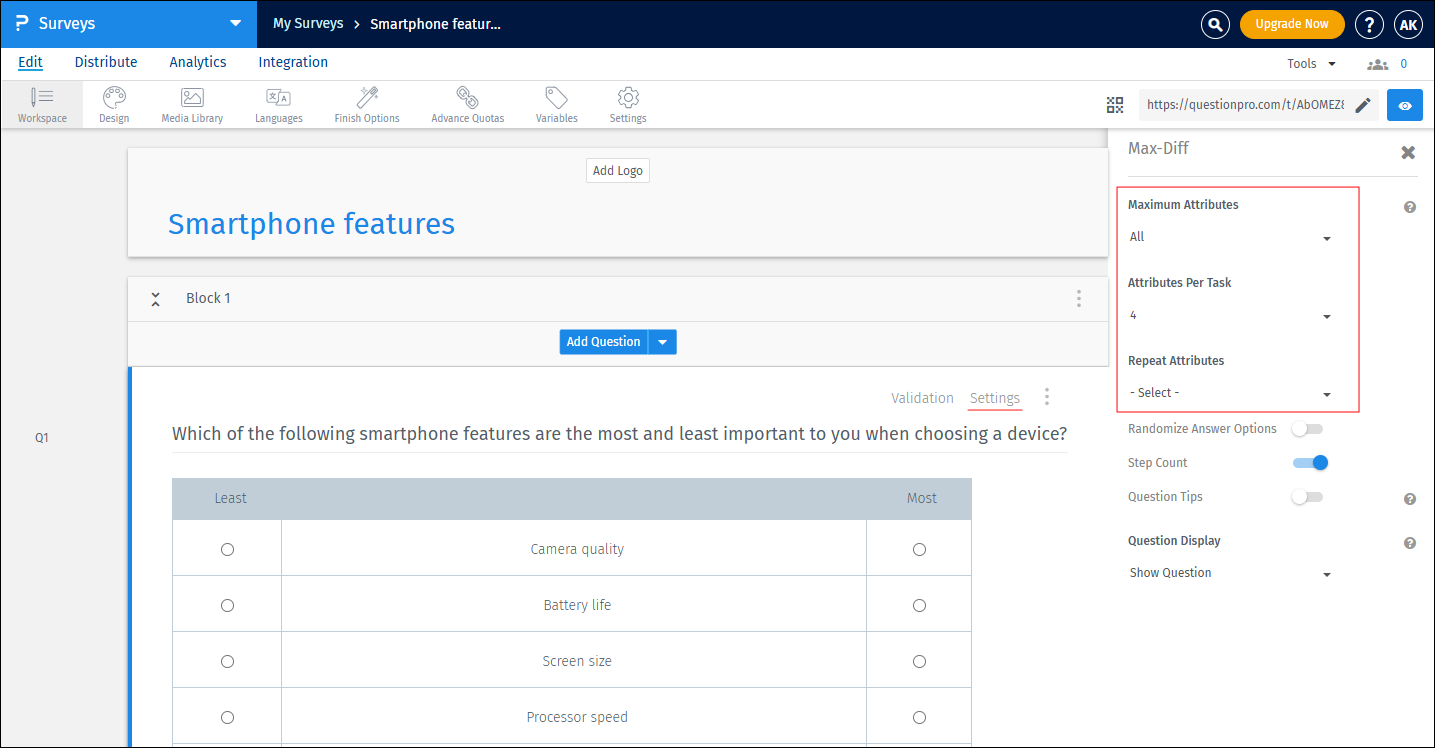This screenshot has height=748, width=1435.
Task: Select Least radio for Camera quality
Action: pos(227,549)
